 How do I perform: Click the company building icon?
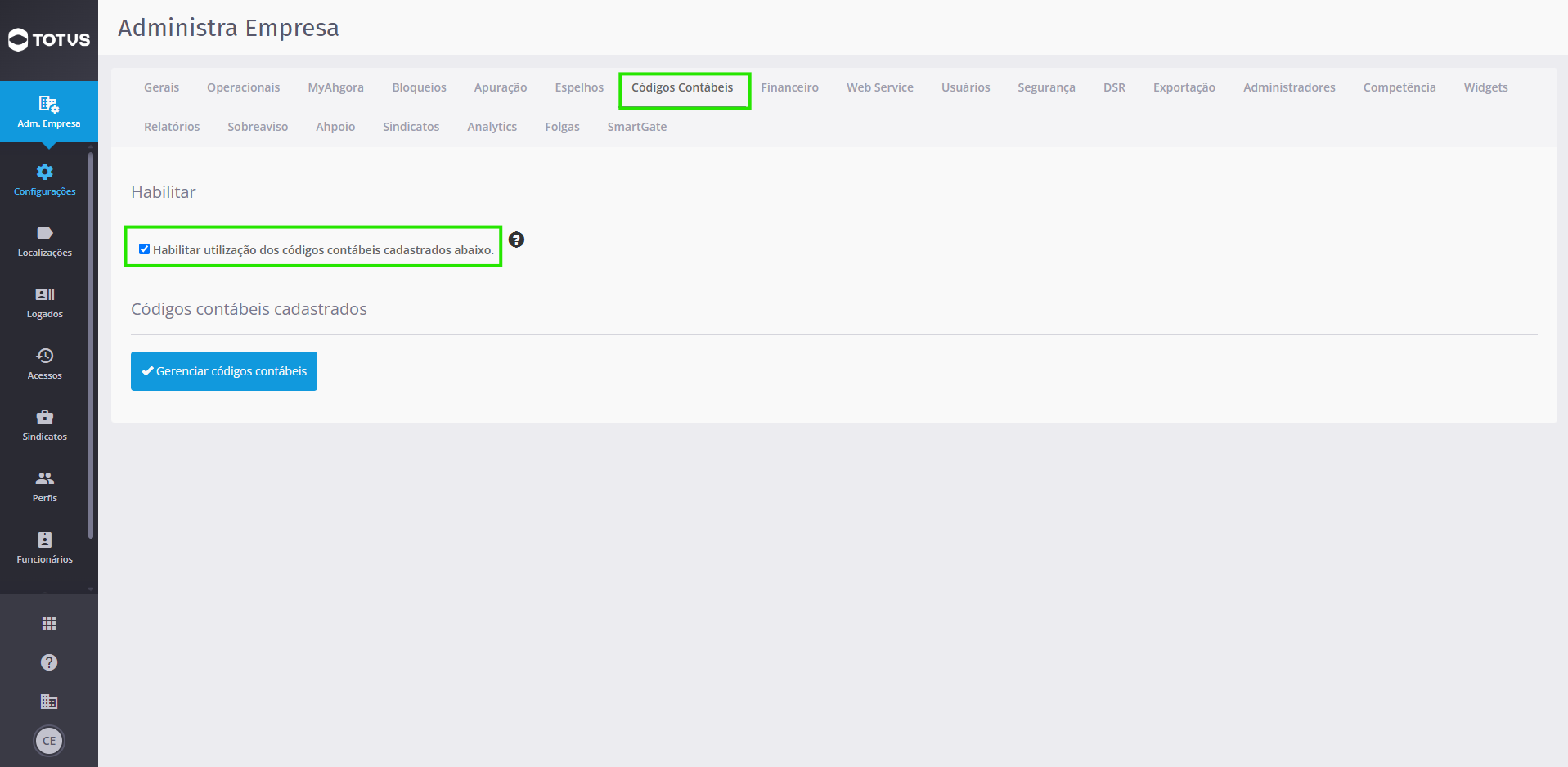49,702
